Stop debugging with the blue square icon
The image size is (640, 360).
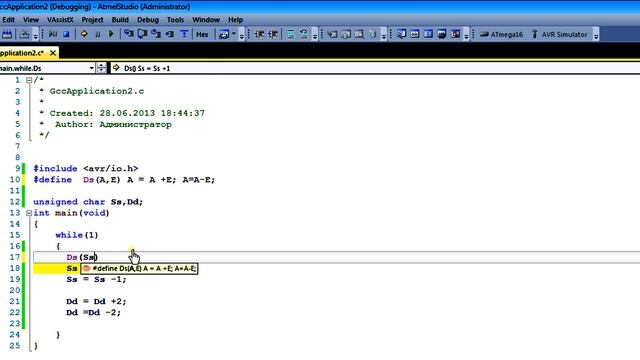point(66,34)
